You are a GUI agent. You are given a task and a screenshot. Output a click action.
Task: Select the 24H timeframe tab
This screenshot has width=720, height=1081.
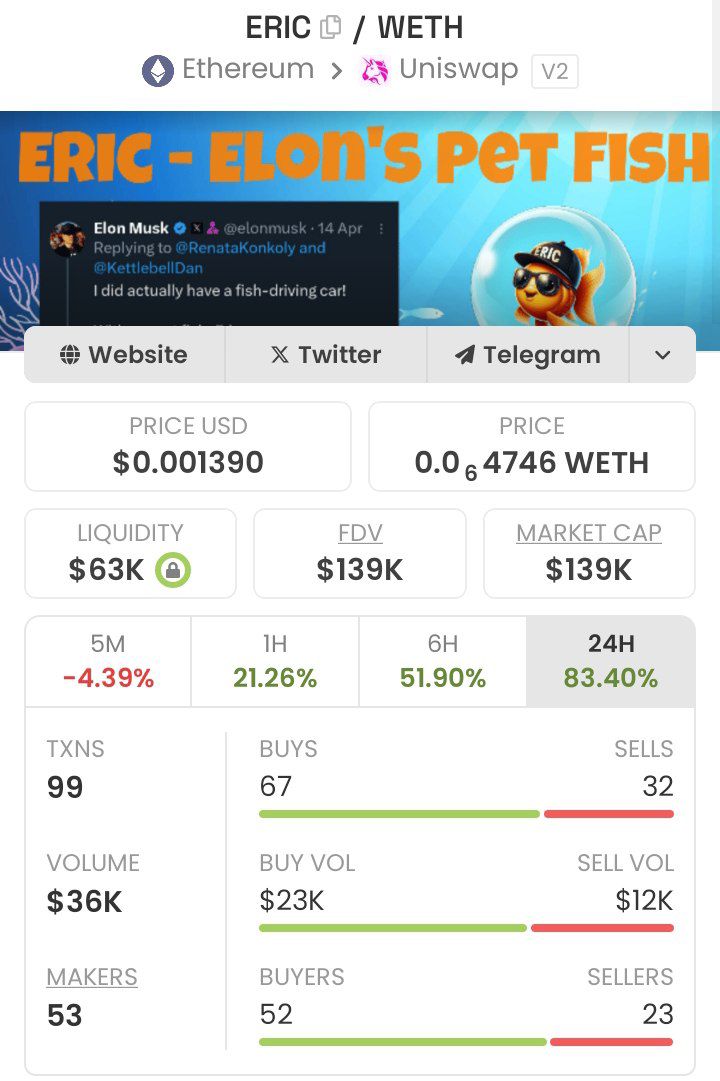610,661
